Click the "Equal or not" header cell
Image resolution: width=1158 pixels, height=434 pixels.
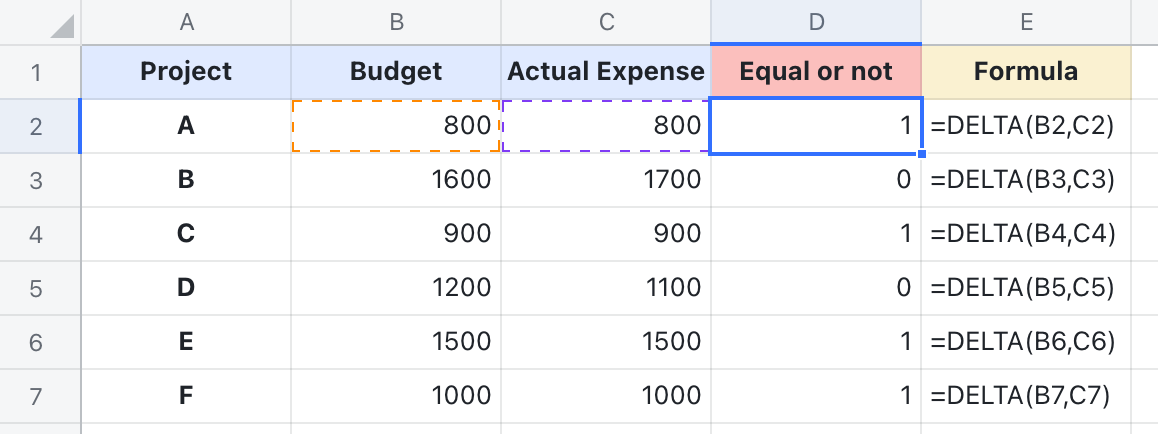pyautogui.click(x=816, y=72)
